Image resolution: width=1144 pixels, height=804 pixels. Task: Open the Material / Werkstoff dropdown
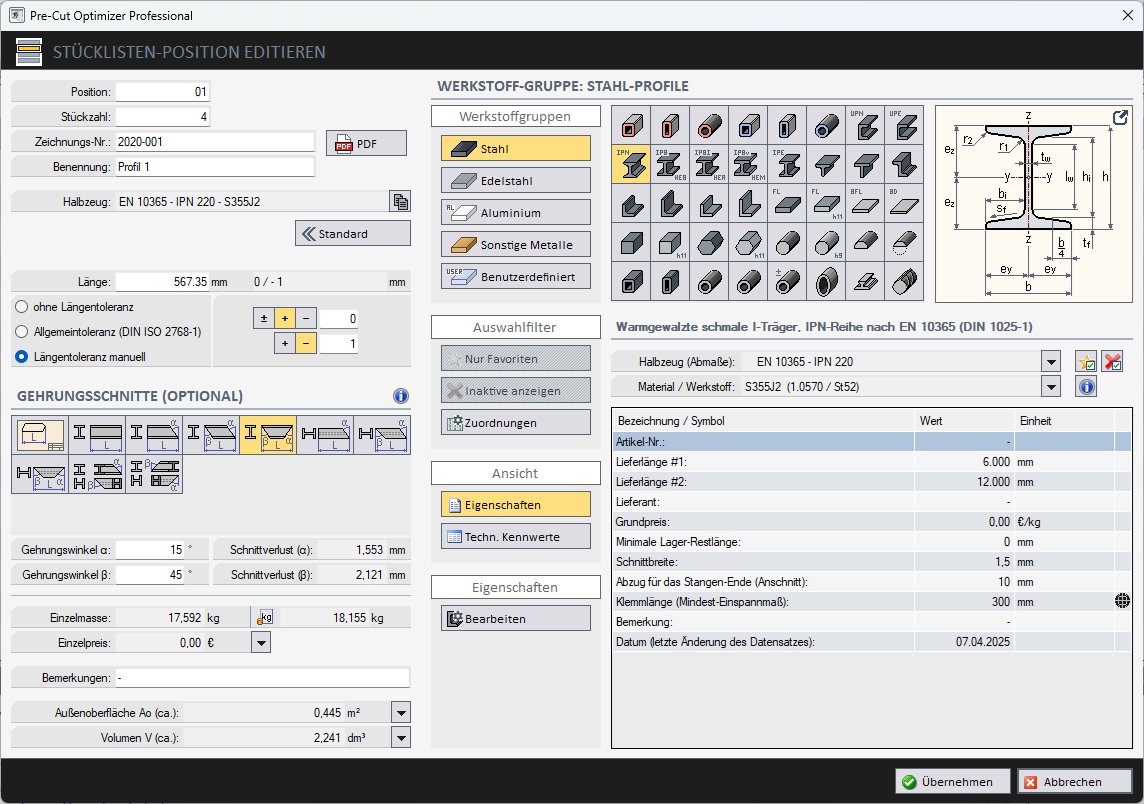click(1051, 387)
